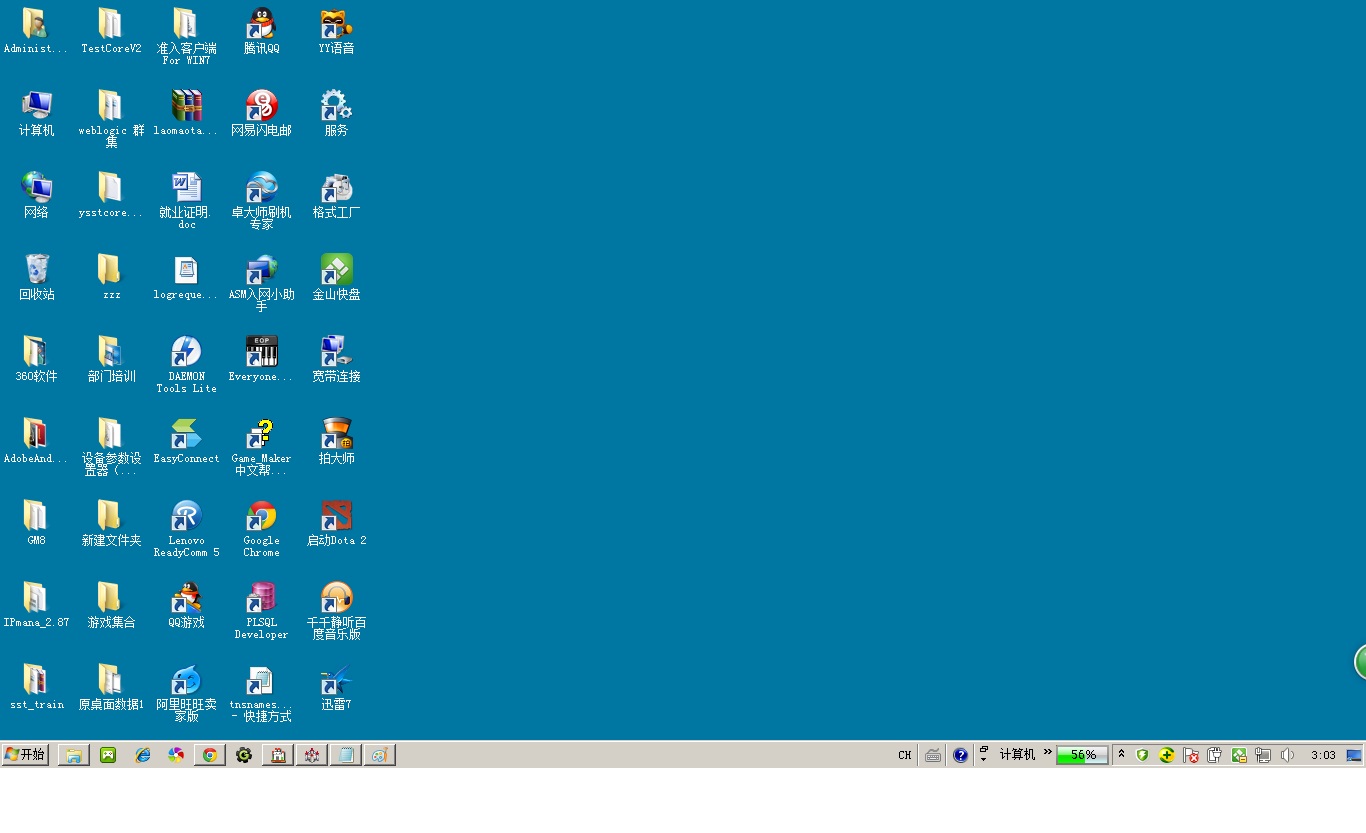Select the YY语音 desktop icon

(336, 31)
